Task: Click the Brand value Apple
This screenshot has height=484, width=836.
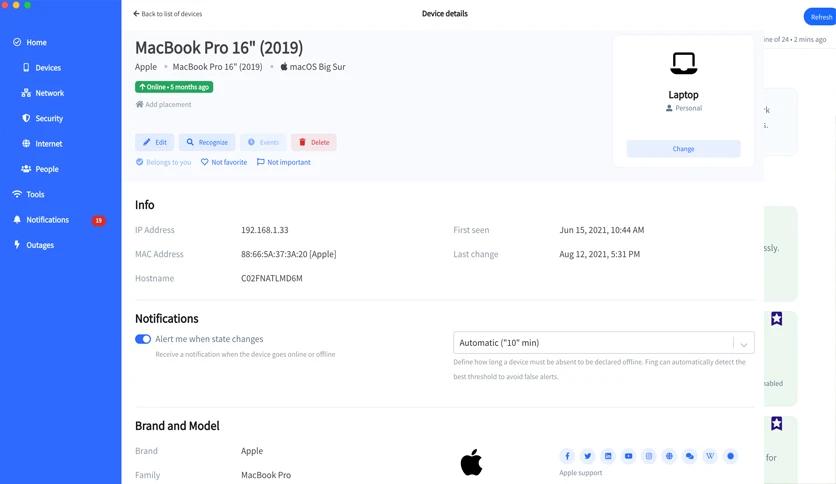Action: point(252,451)
